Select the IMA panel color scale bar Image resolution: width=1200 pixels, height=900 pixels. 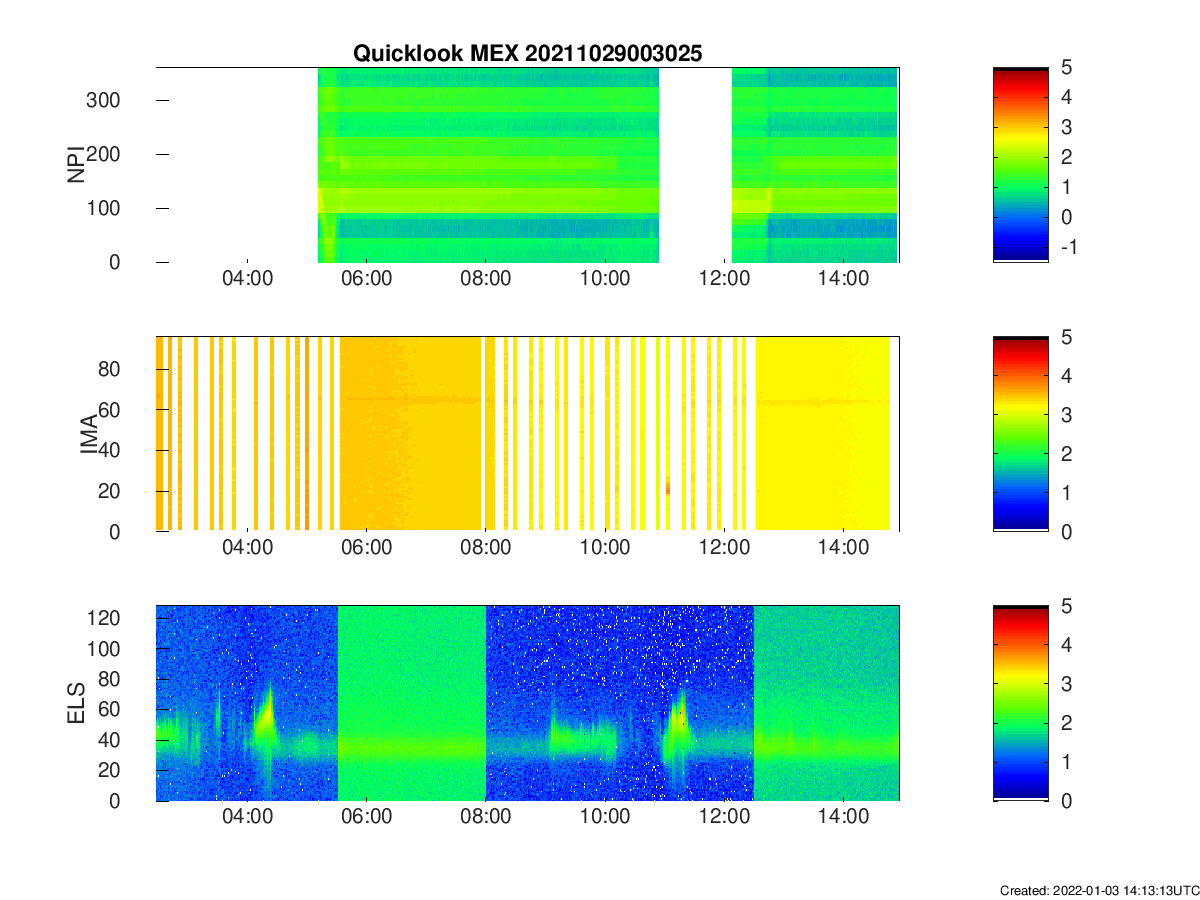1021,434
